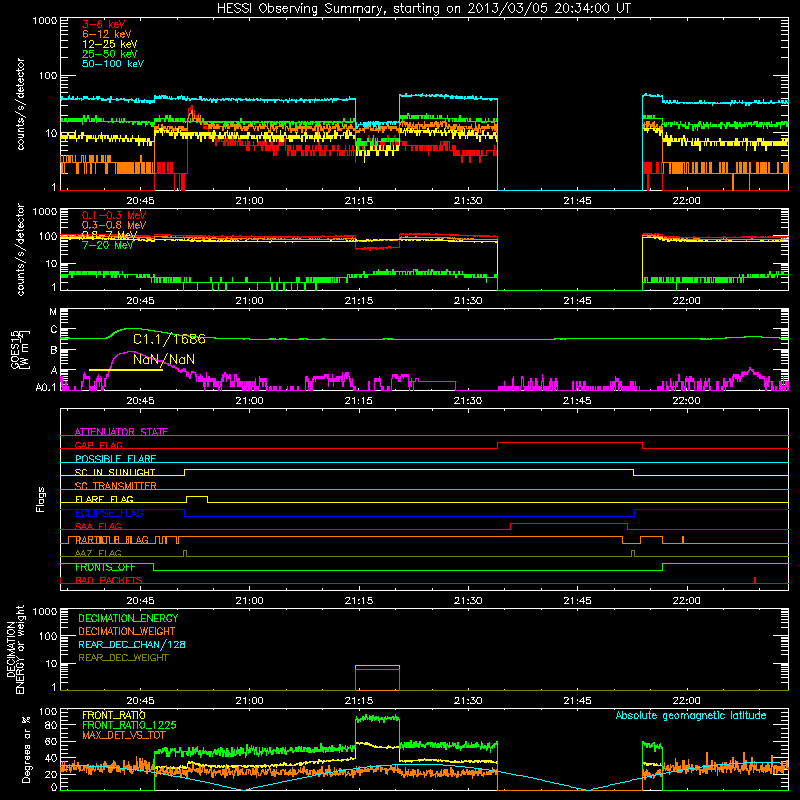Screen dimensions: 800x800
Task: Click the raised GAP_FLAG segment
Action: [570, 443]
